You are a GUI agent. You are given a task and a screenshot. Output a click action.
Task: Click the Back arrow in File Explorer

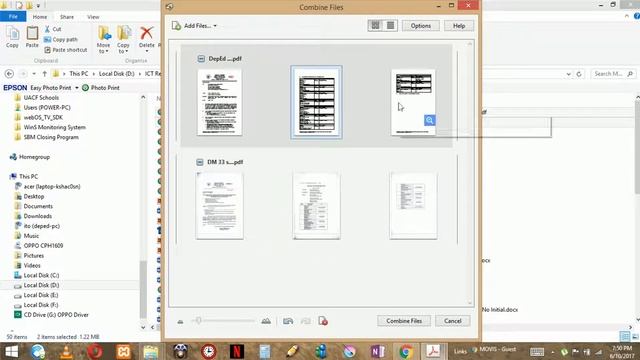pos(9,74)
